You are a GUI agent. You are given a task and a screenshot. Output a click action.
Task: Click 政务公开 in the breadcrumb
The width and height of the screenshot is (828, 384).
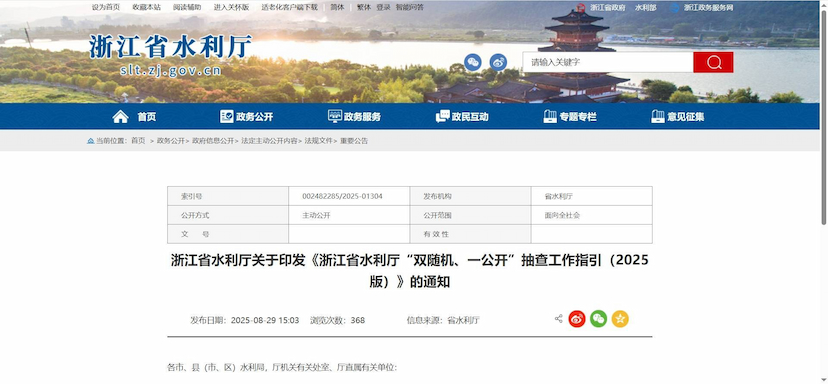(x=171, y=141)
